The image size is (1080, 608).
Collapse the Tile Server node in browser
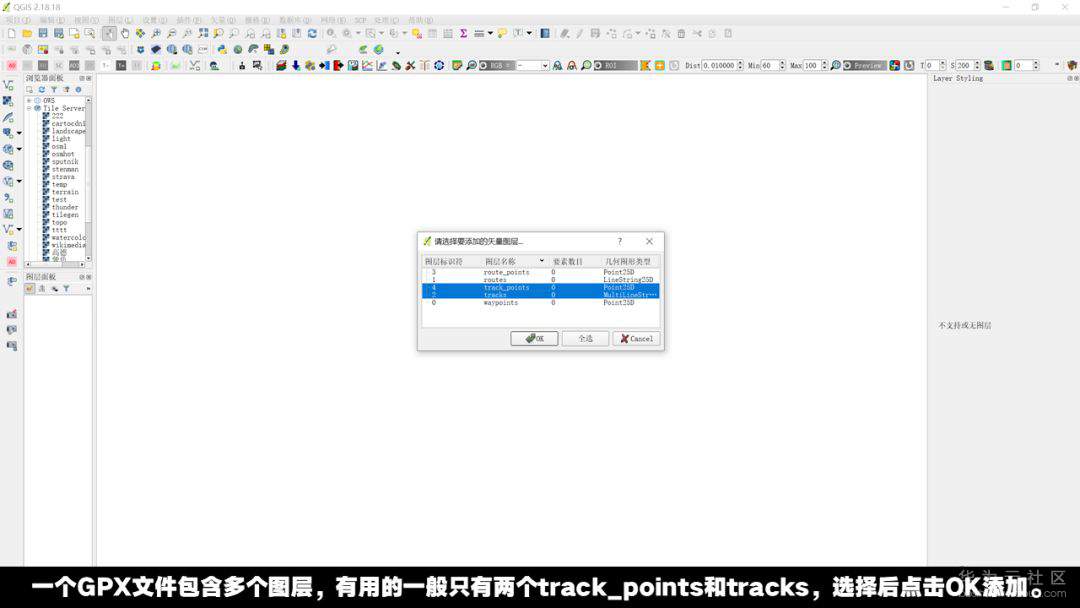(29, 108)
